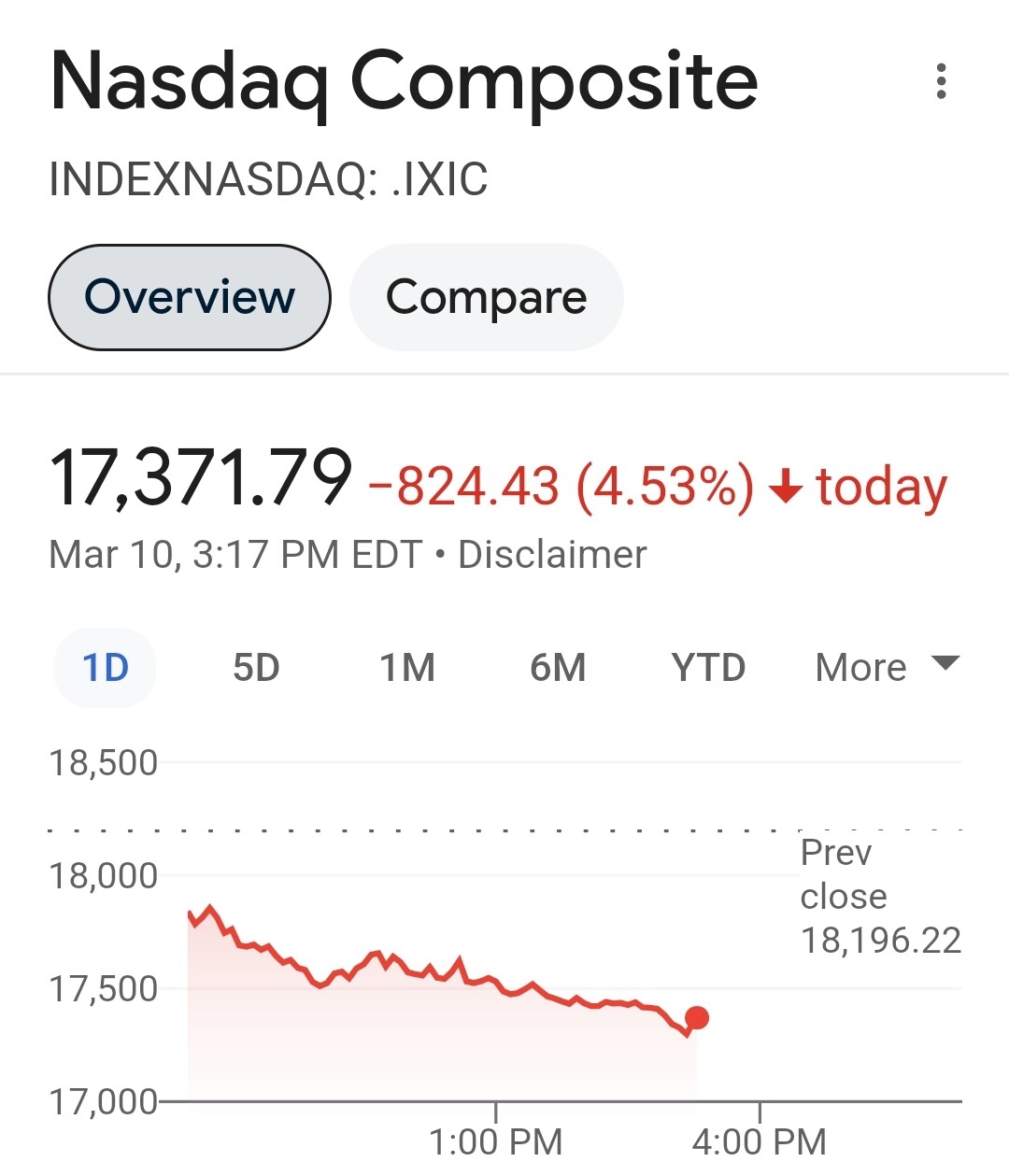Open the Disclaimer link
Screen dimensions: 1009x1176
552,555
